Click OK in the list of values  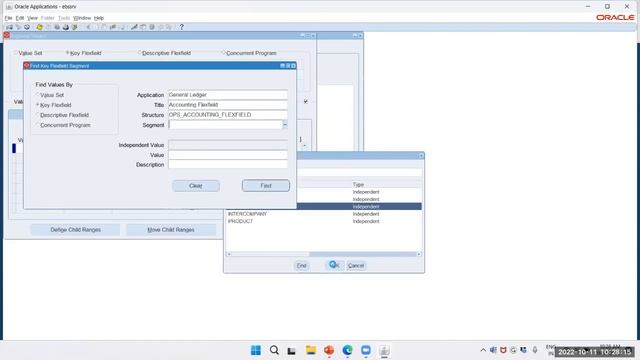(x=335, y=265)
